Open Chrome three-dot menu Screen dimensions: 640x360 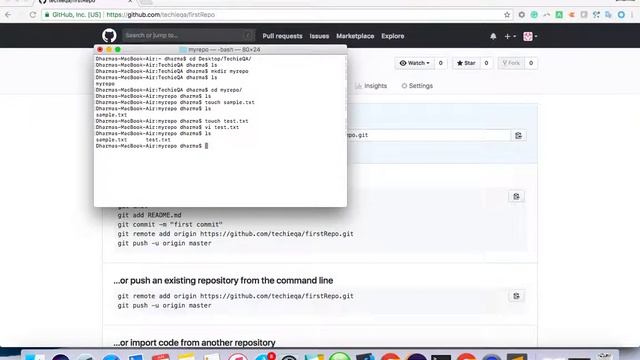pyautogui.click(x=632, y=15)
